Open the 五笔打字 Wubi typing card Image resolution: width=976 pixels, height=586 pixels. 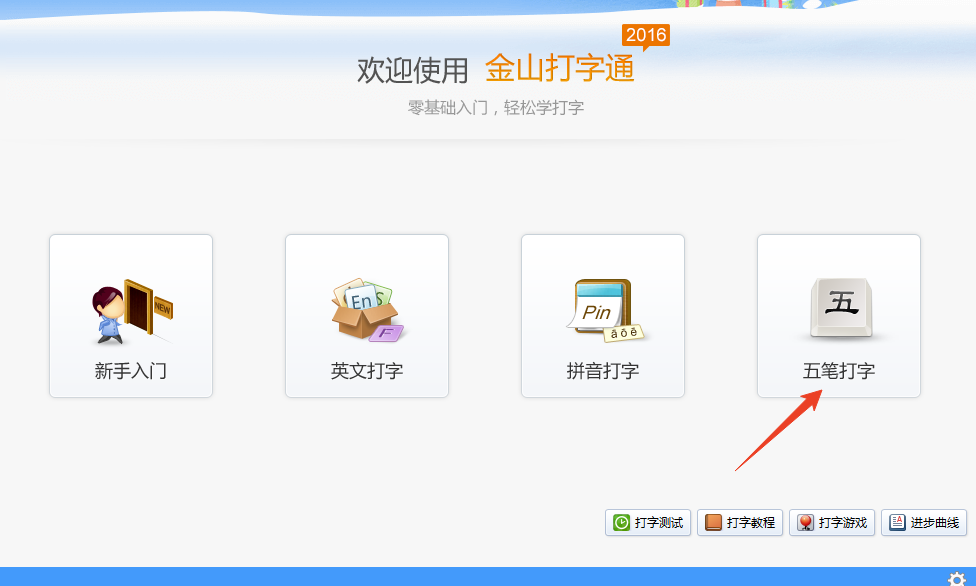coord(838,316)
